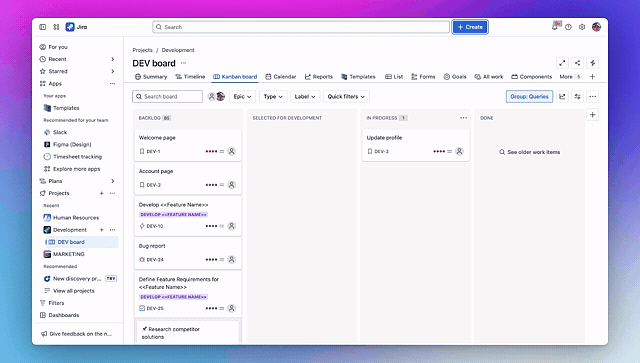Expand the Recent chevron in sidebar
The height and width of the screenshot is (363, 640).
click(x=113, y=59)
